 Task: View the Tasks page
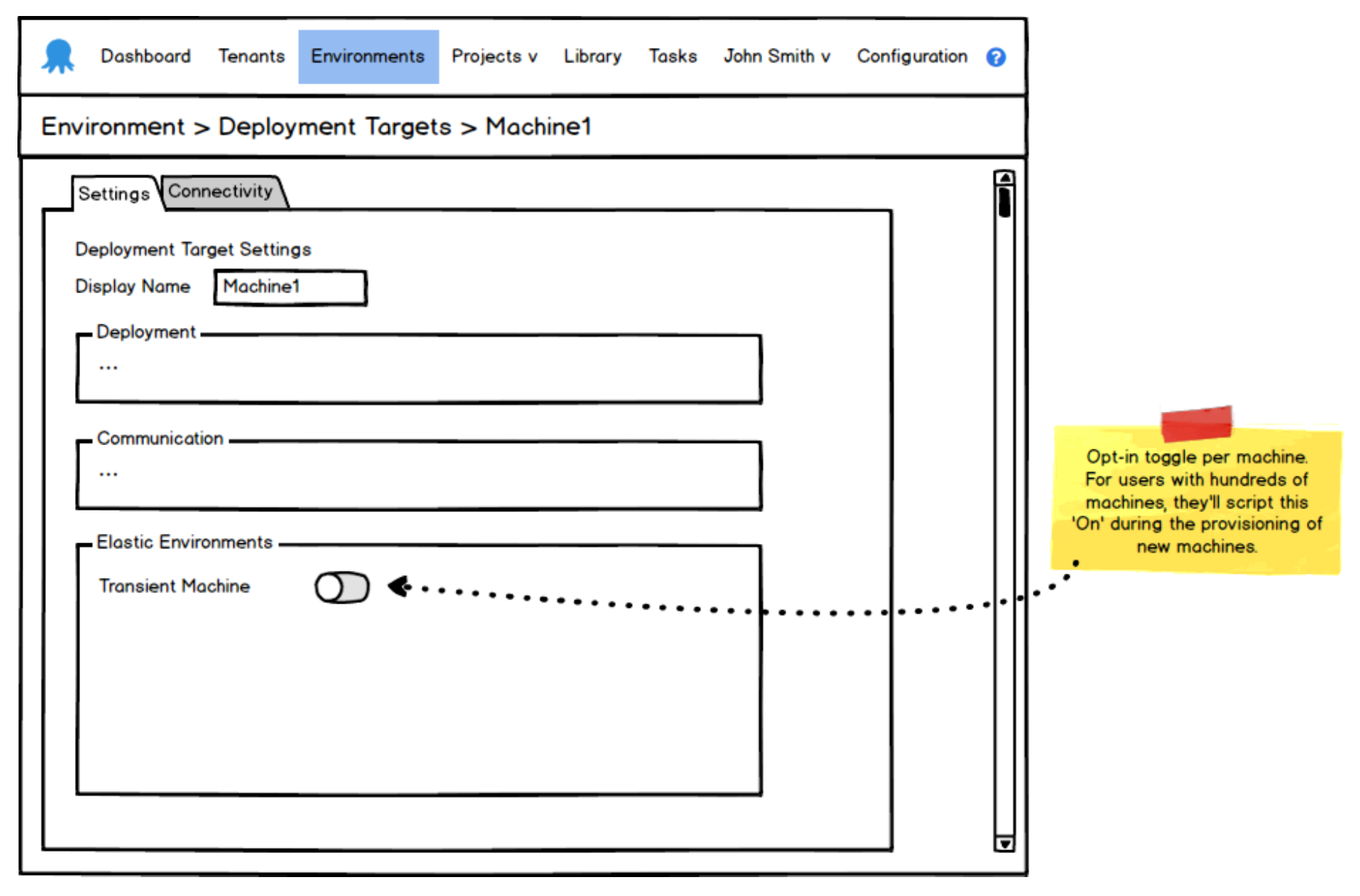(x=672, y=57)
